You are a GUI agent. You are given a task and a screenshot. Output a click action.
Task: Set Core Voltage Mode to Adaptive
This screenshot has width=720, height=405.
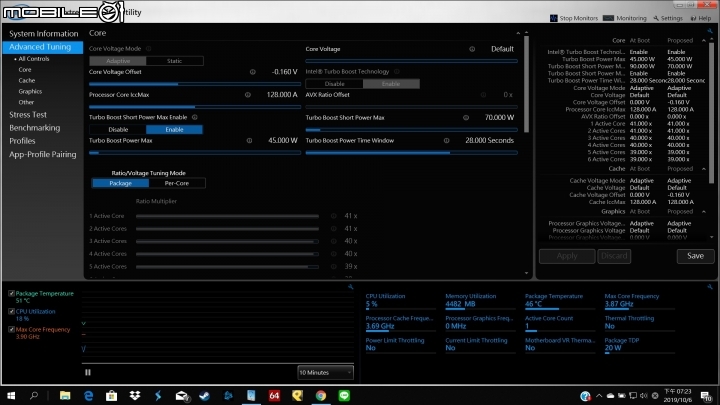(x=118, y=61)
